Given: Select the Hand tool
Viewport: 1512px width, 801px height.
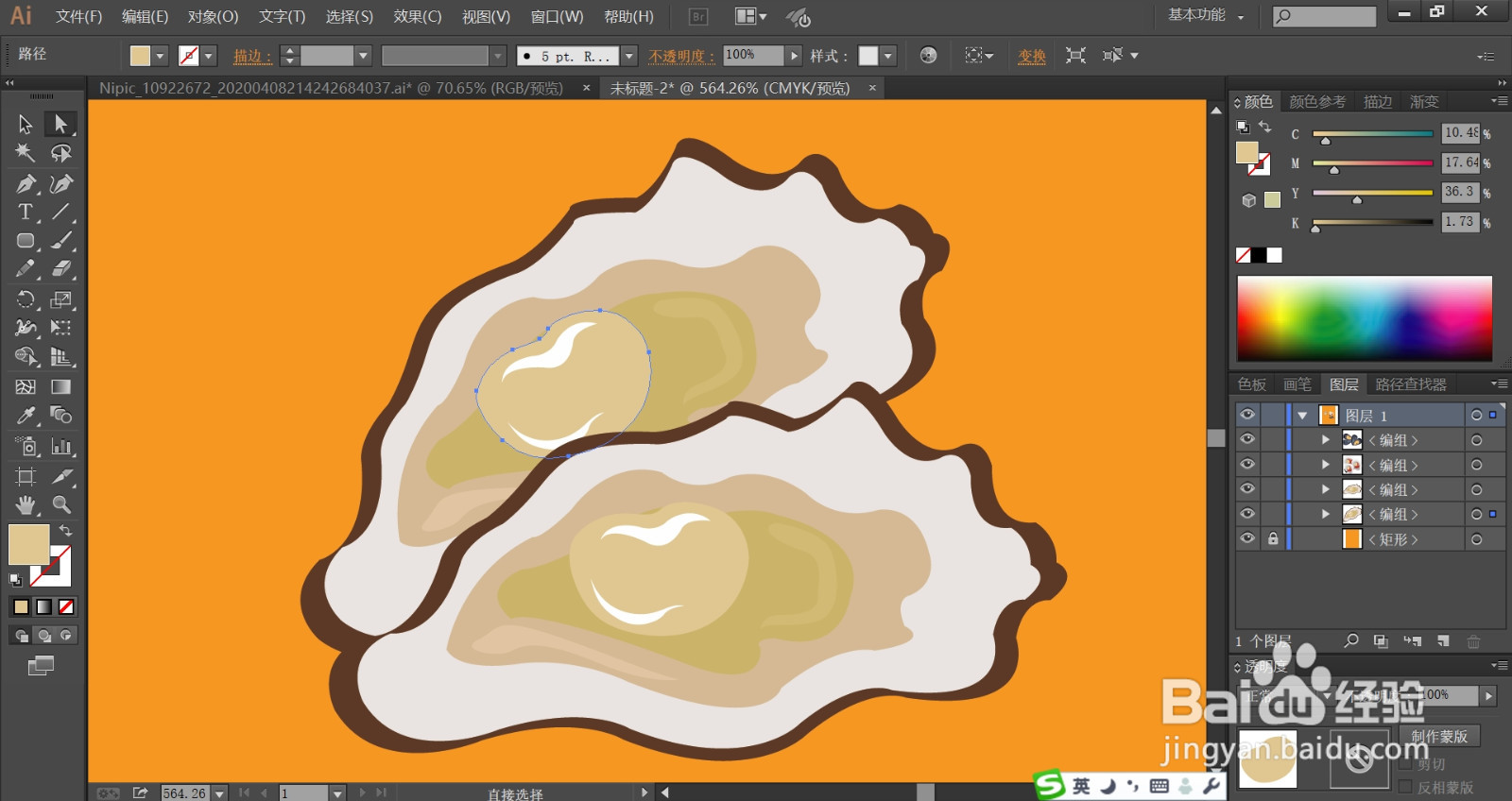Looking at the screenshot, I should coord(26,504).
